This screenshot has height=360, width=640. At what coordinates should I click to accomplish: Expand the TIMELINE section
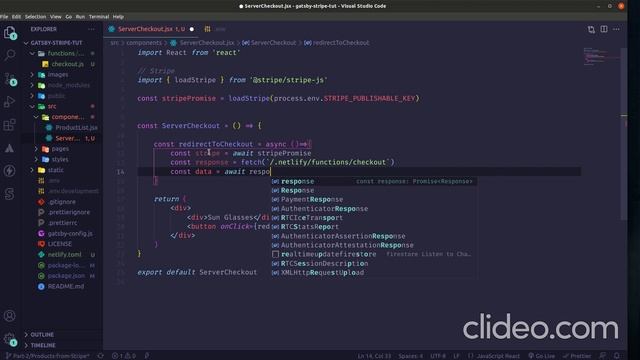[42, 345]
